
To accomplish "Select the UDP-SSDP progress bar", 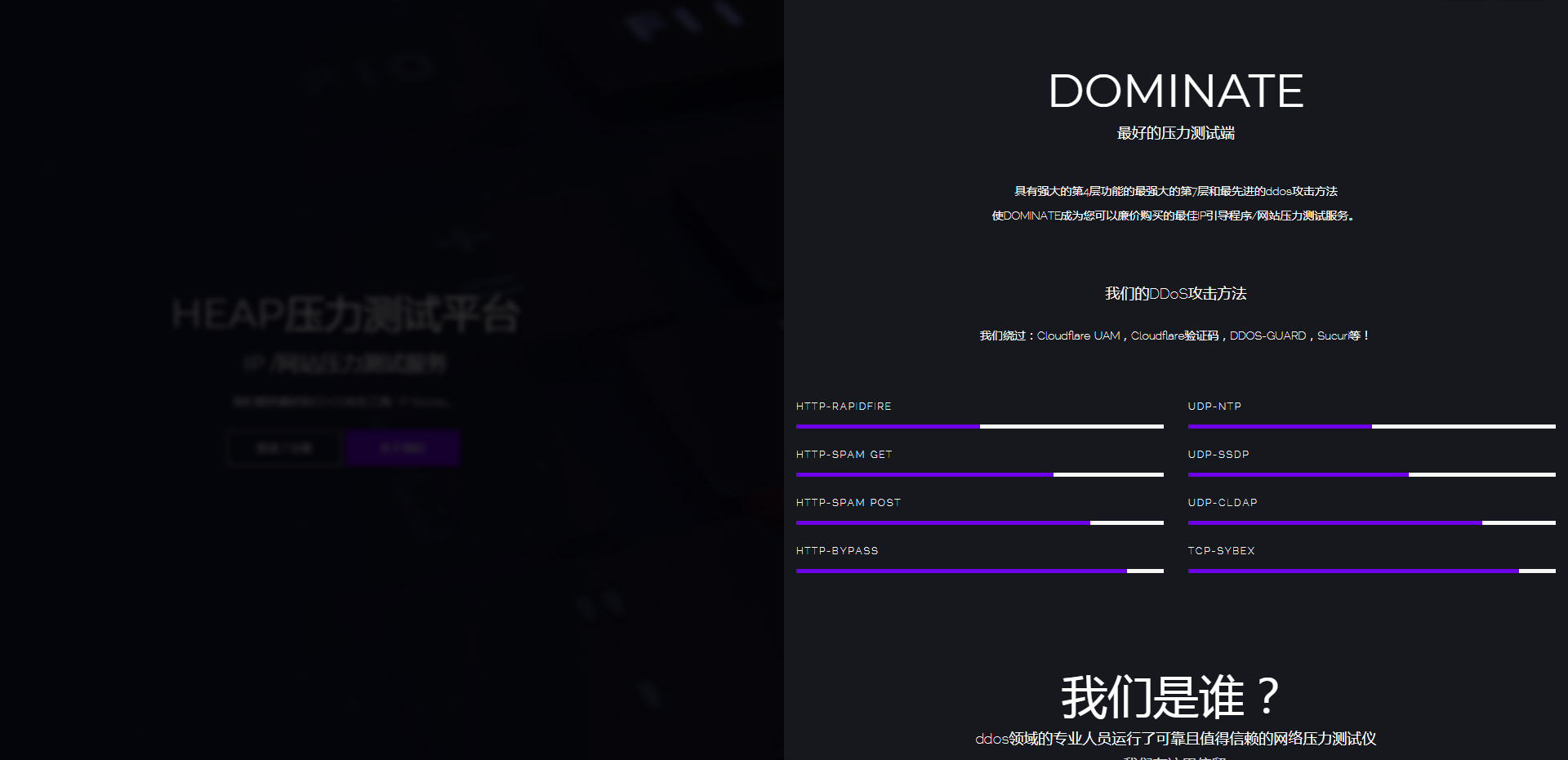I will click(1372, 474).
